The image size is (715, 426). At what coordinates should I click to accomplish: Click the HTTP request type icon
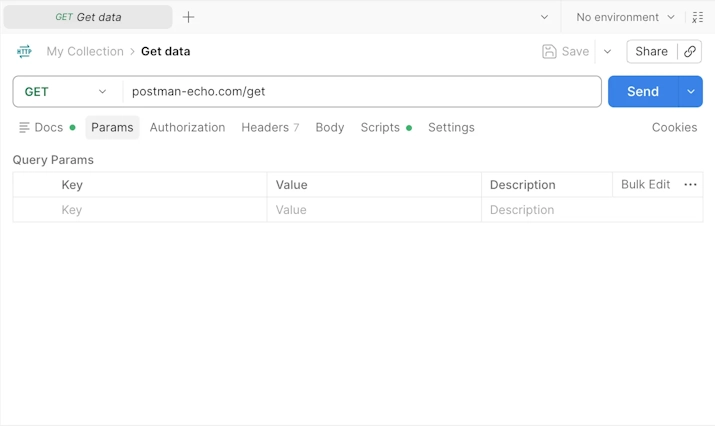click(x=24, y=51)
